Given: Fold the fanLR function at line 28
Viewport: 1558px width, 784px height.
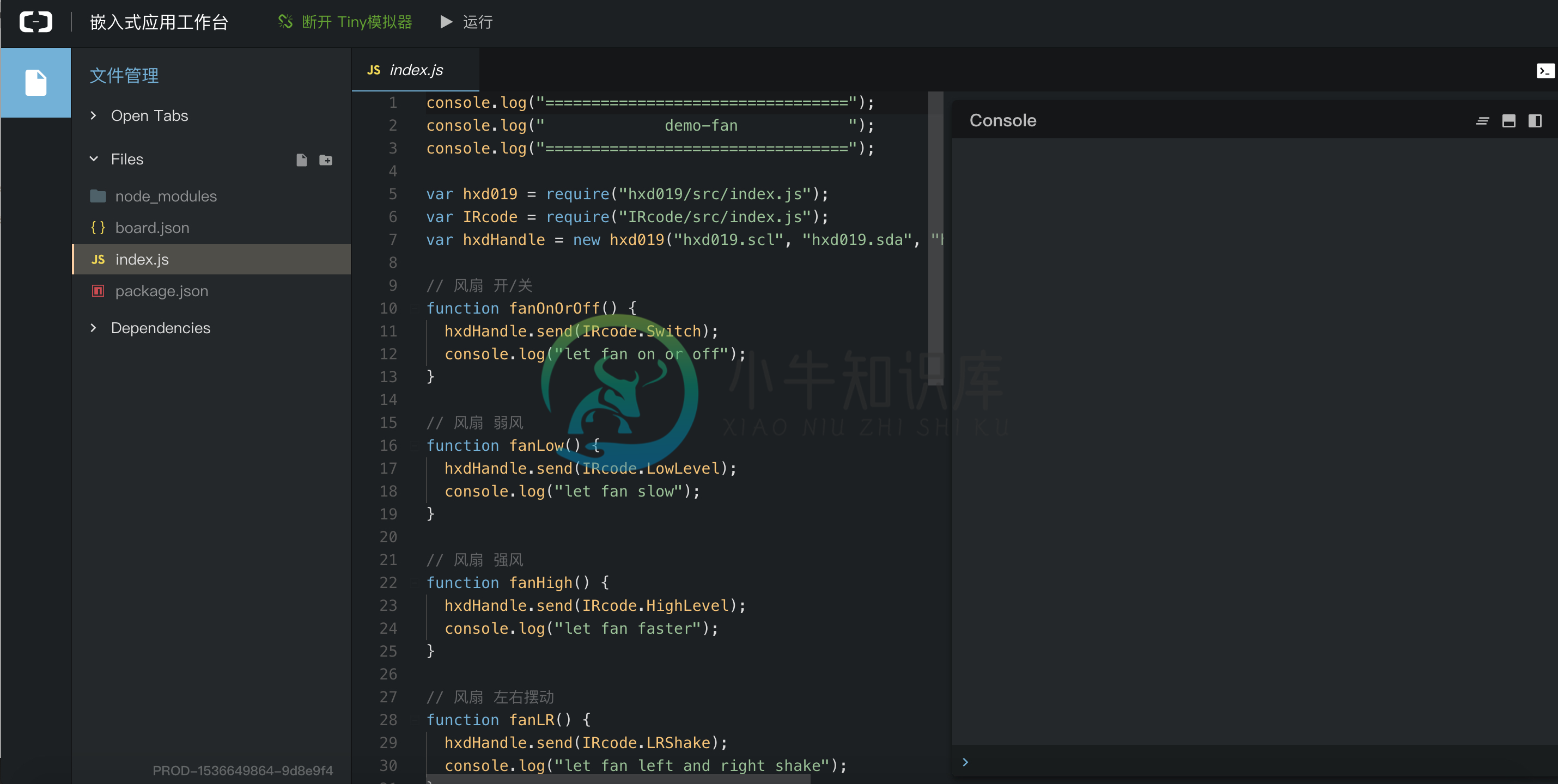Looking at the screenshot, I should pyautogui.click(x=413, y=720).
